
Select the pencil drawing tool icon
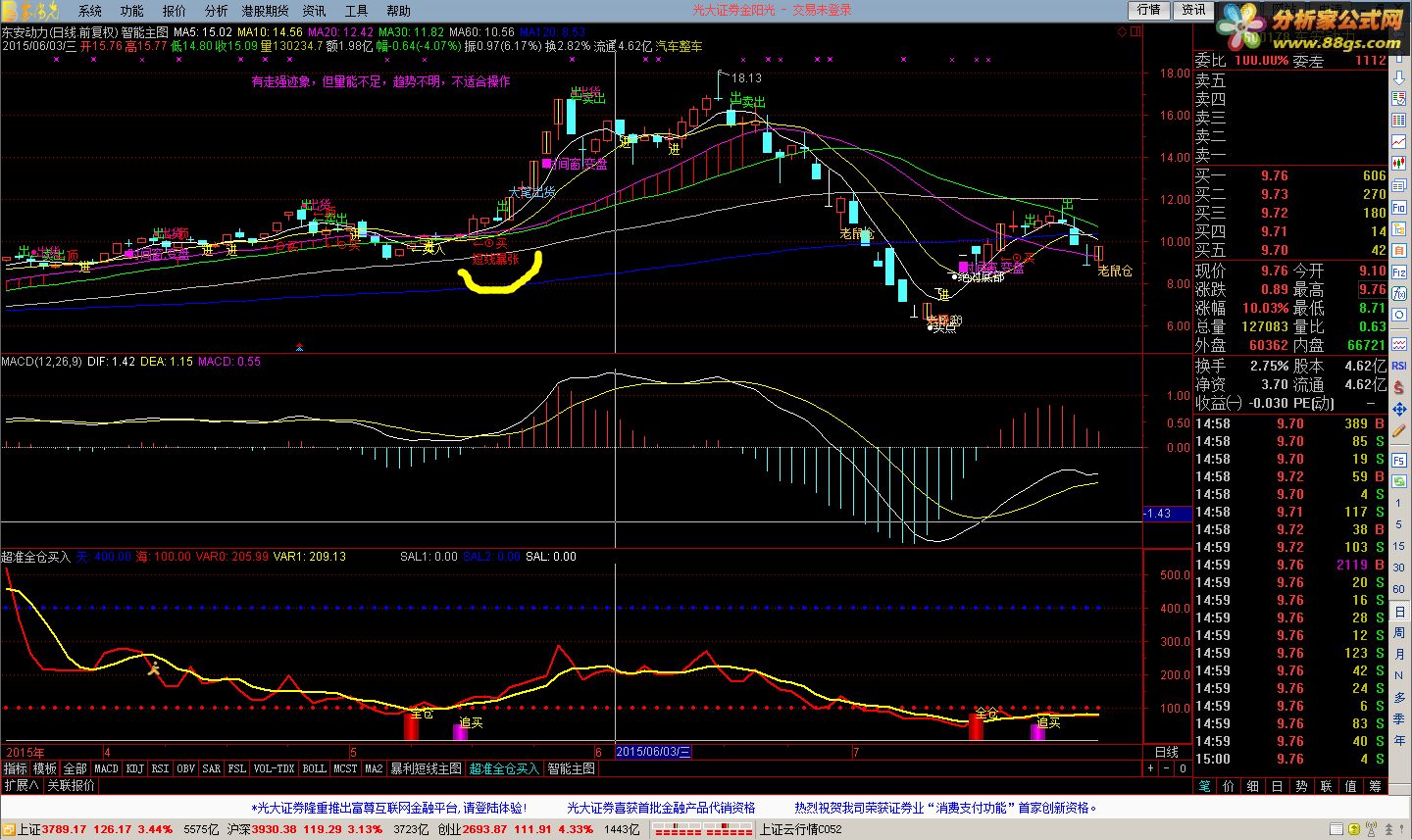click(1399, 430)
